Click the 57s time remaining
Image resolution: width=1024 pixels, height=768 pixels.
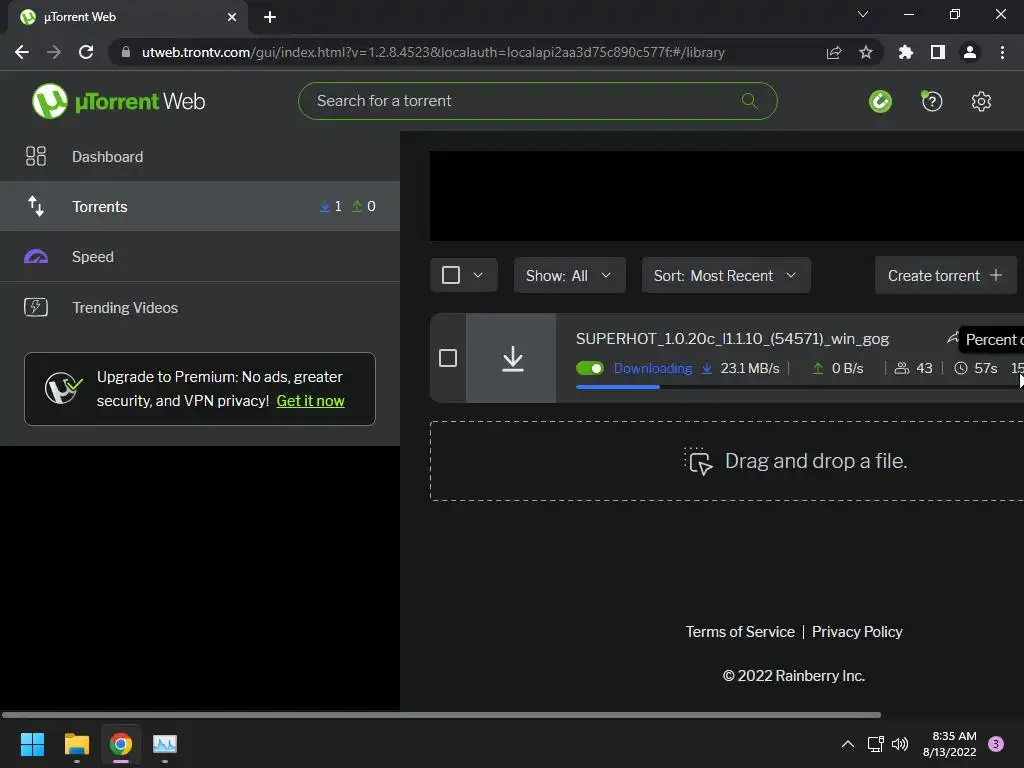pyautogui.click(x=985, y=368)
